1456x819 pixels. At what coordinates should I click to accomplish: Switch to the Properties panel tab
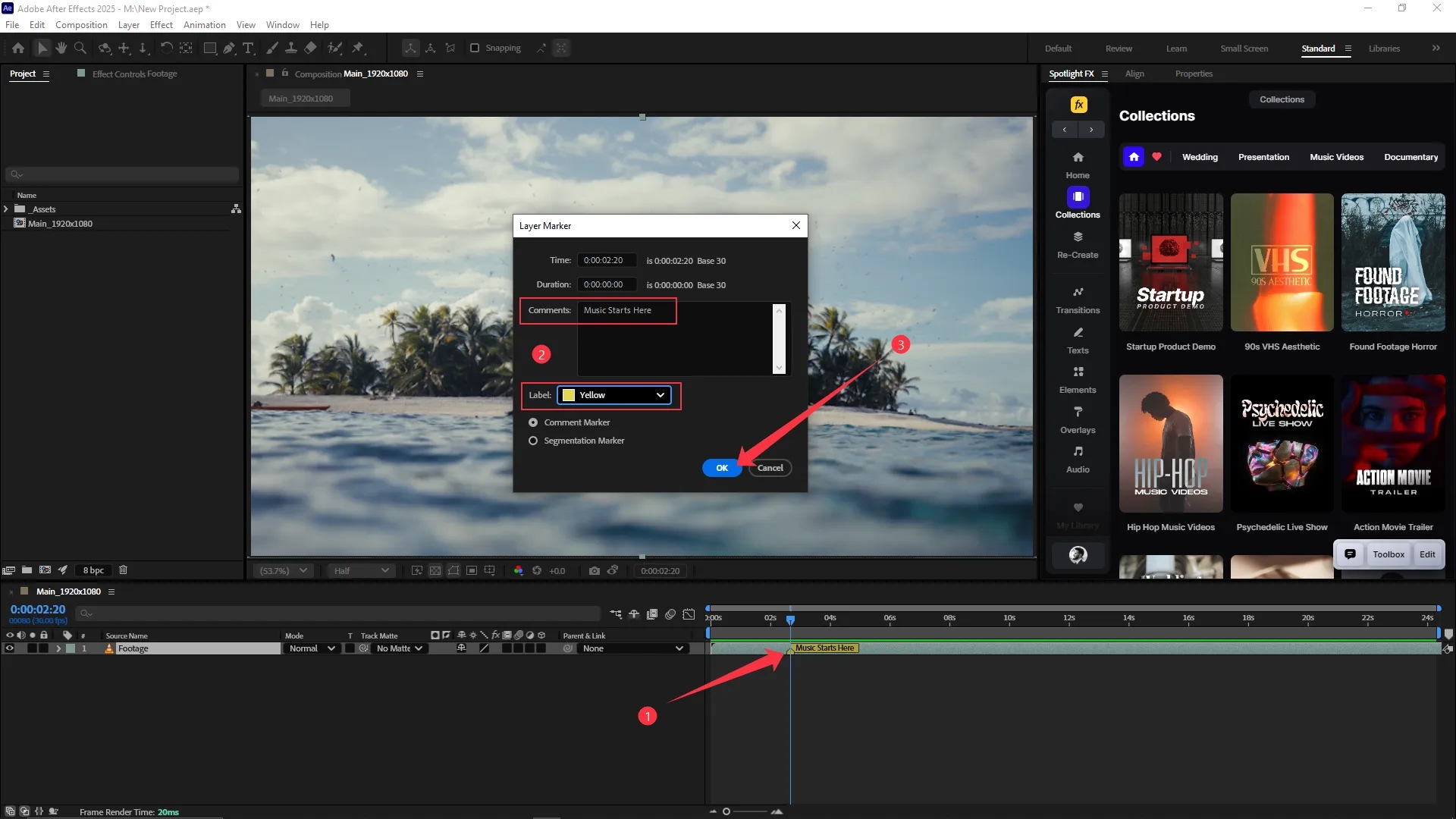(x=1194, y=74)
